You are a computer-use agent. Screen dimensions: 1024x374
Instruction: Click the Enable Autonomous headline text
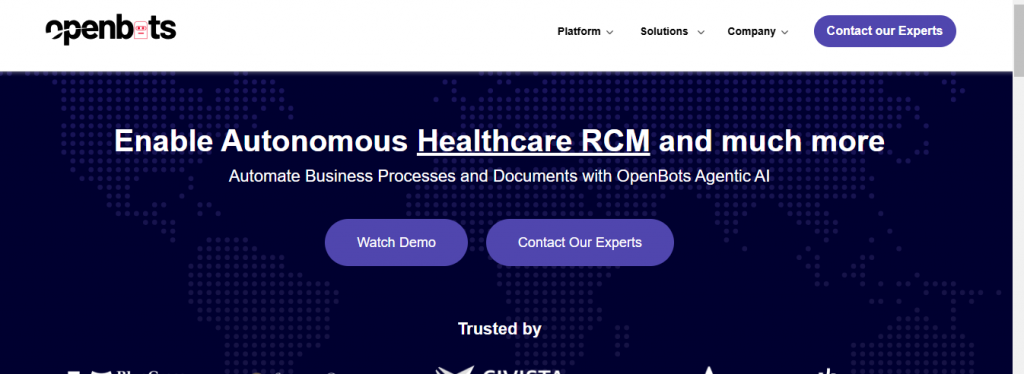[261, 141]
